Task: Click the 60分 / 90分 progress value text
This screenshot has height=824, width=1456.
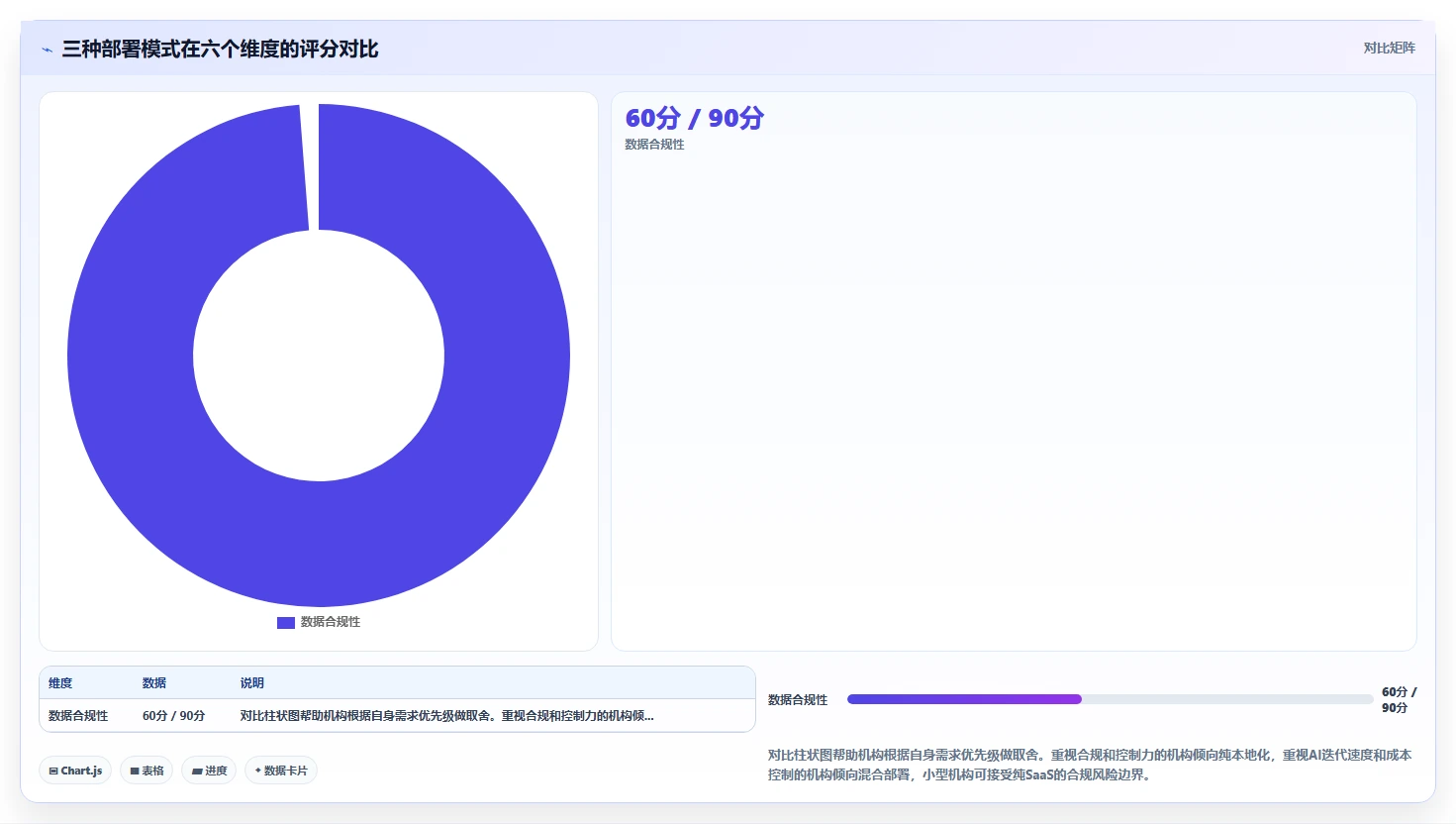Action: pyautogui.click(x=1400, y=700)
